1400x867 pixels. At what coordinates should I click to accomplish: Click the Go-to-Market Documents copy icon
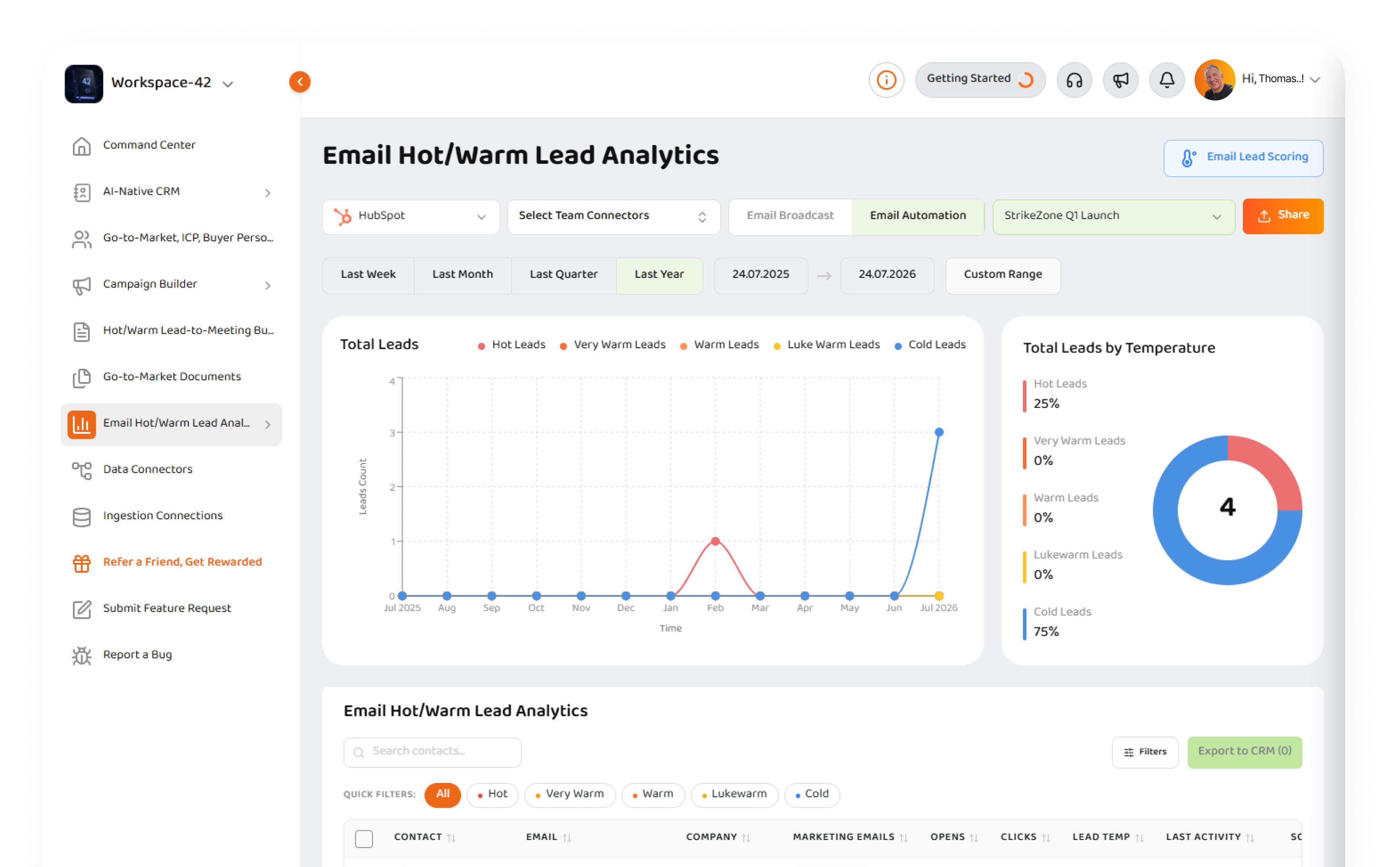81,378
